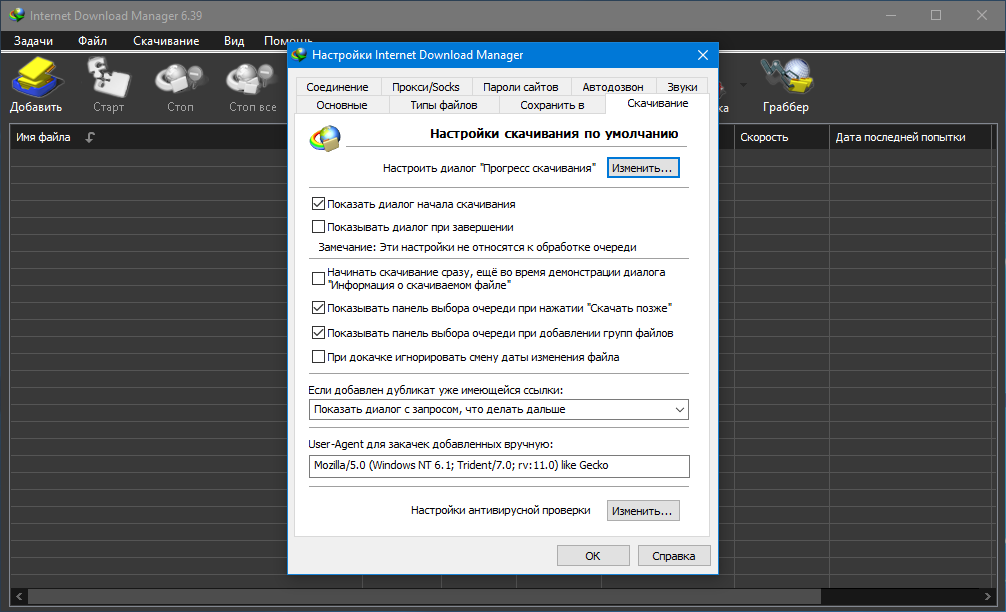Image resolution: width=1006 pixels, height=612 pixels.
Task: Minimize the main IDM window
Action: point(891,15)
